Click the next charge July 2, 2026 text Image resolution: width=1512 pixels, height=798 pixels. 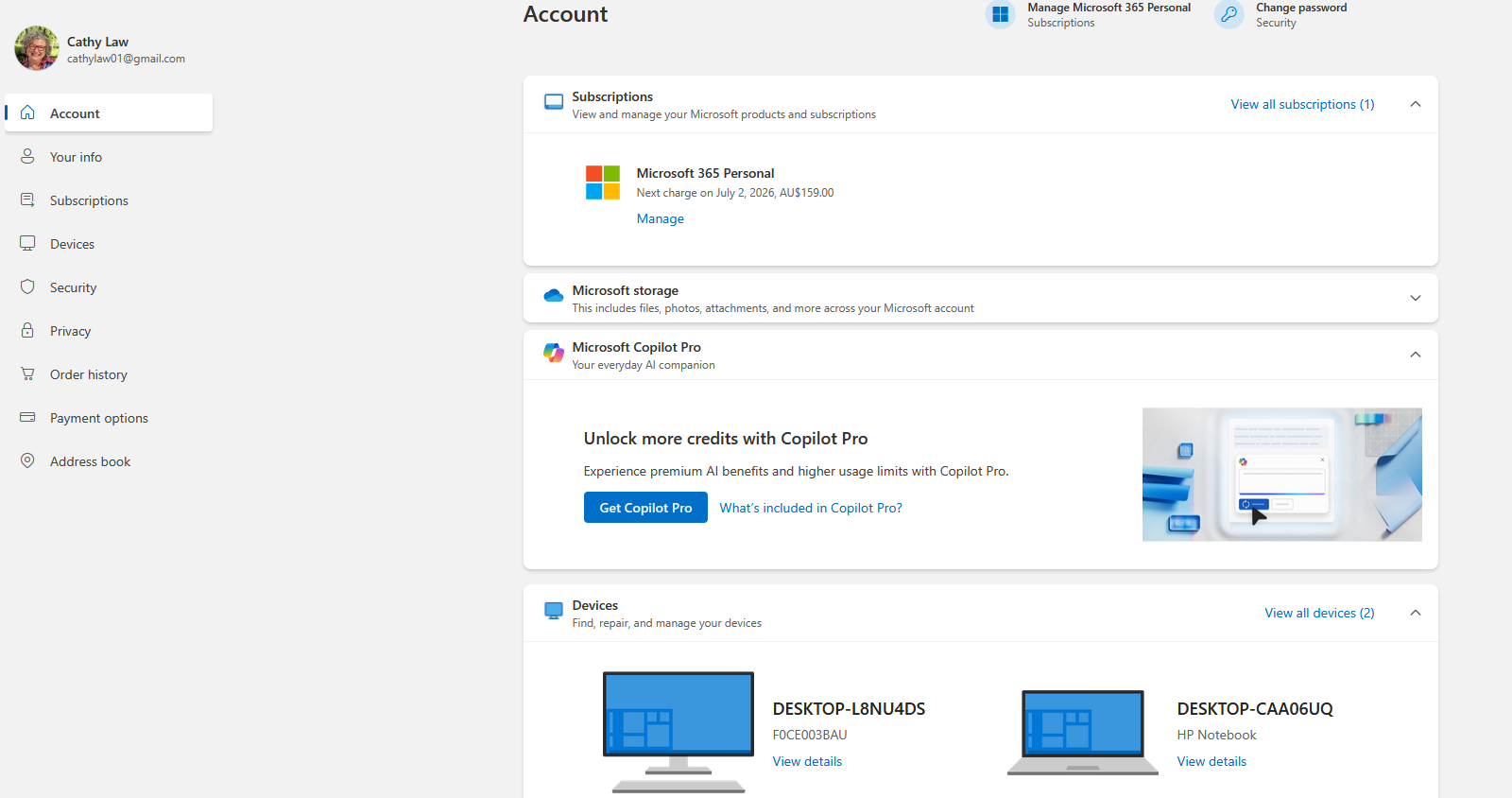(x=735, y=193)
